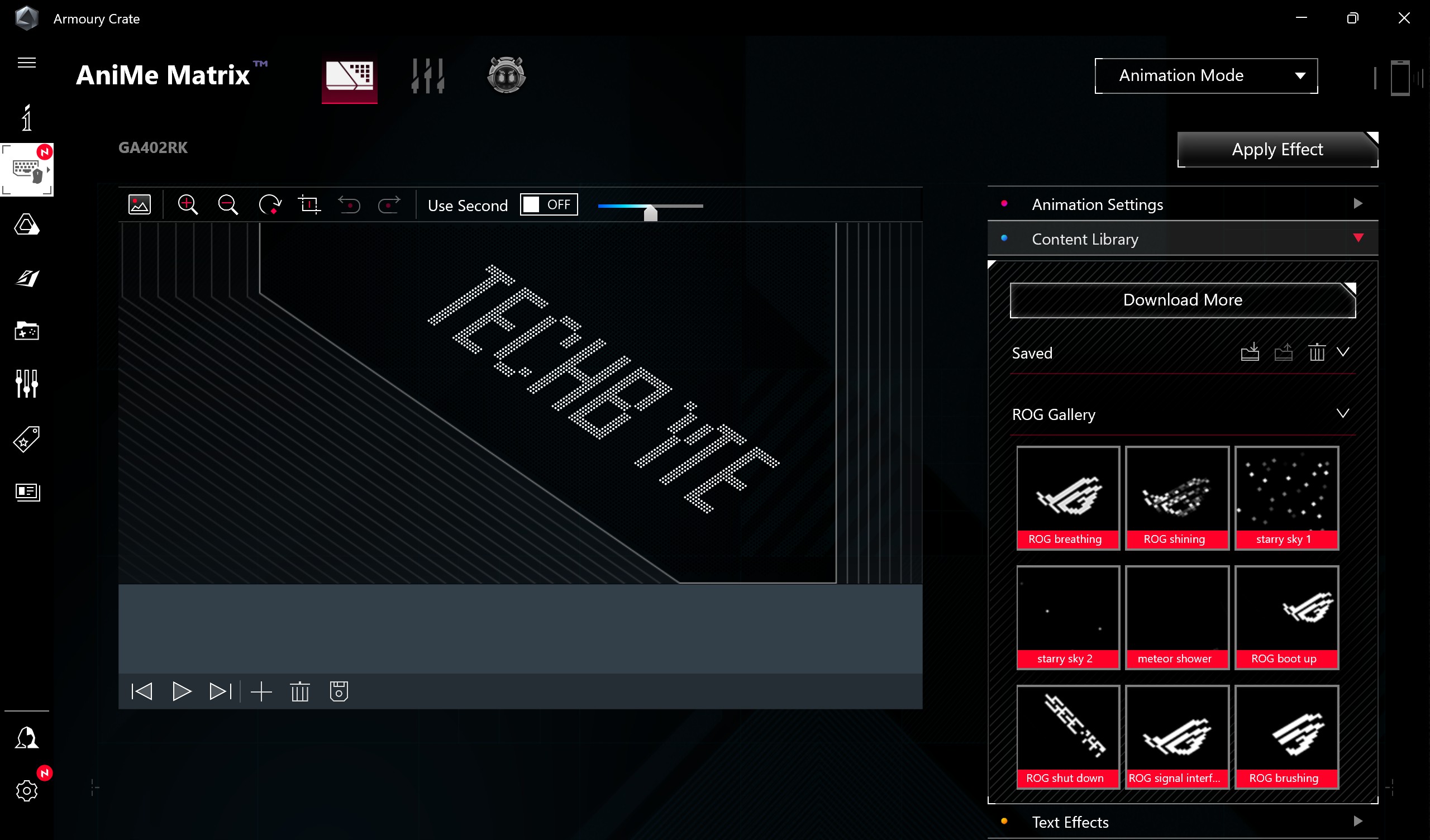Screen dimensions: 1430x840
Task: Open Game Library sidebar icon
Action: tap(27, 331)
